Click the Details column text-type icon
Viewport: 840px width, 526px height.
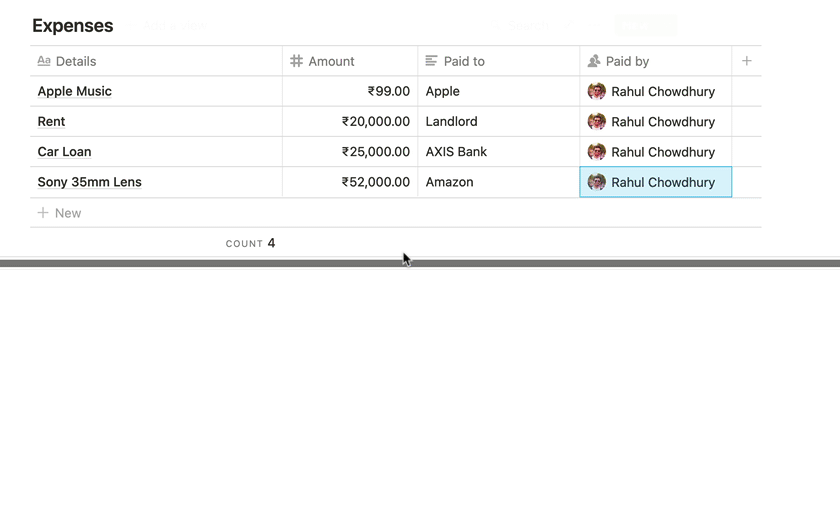(44, 61)
